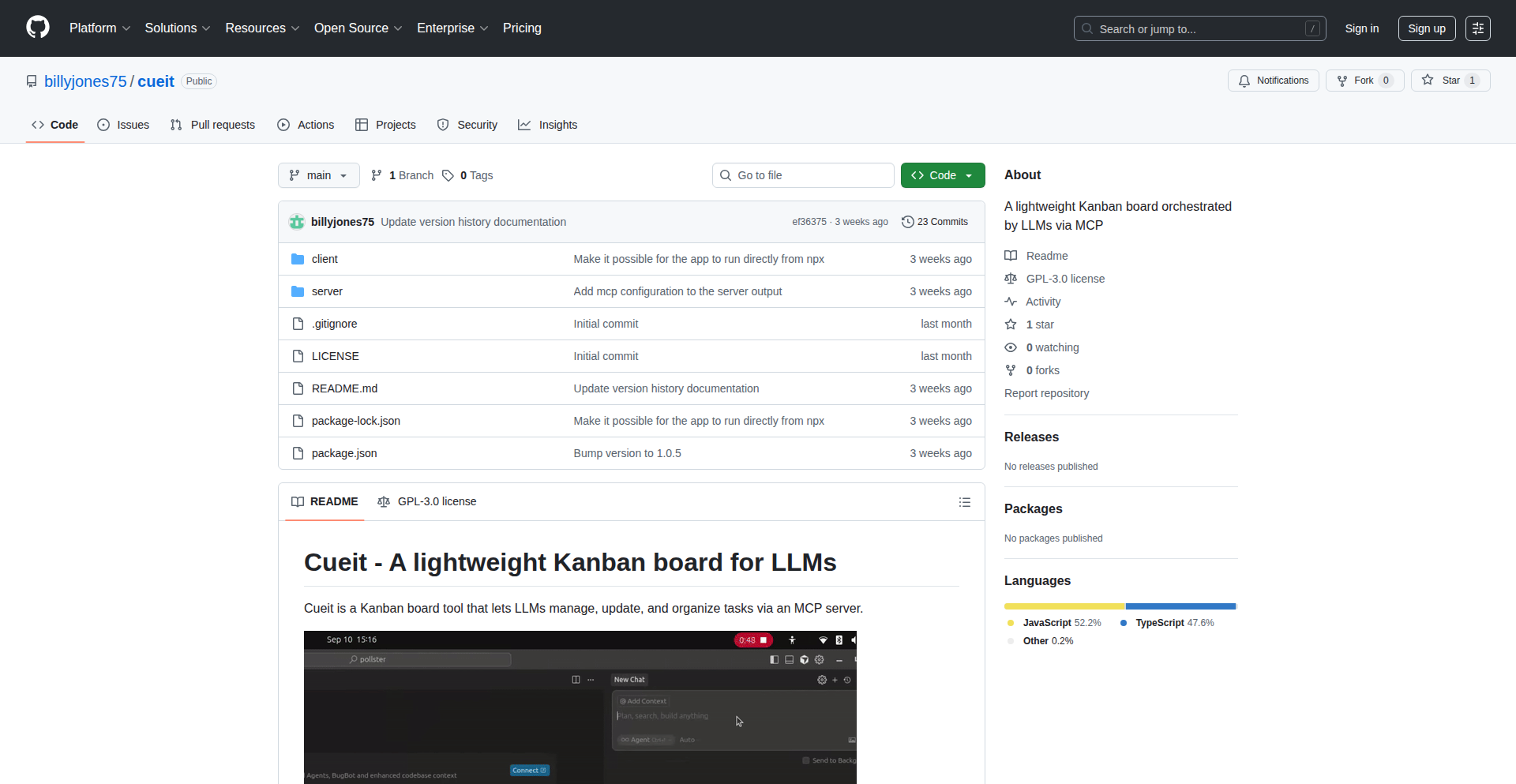Click the Sign up button
Viewport: 1516px width, 784px height.
pos(1427,28)
